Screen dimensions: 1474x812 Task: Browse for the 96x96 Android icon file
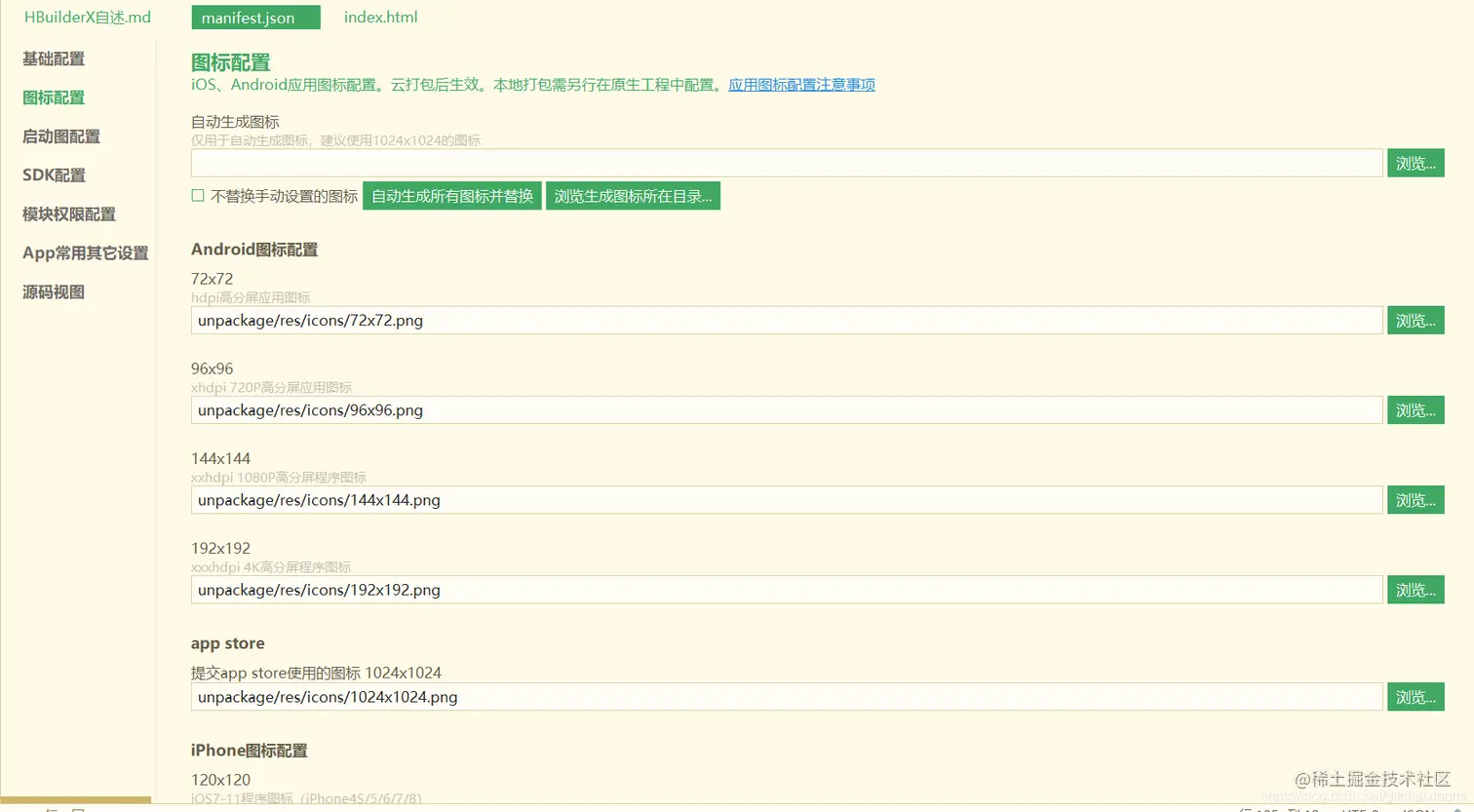click(1416, 409)
